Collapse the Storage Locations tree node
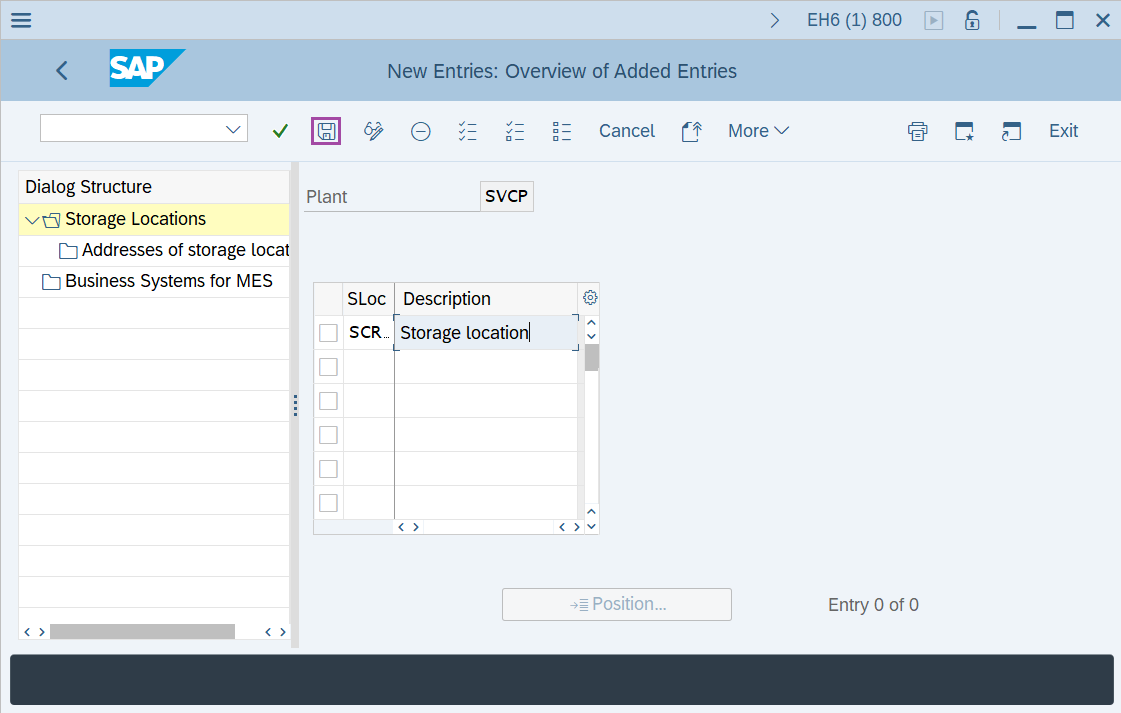This screenshot has height=713, width=1121. (x=33, y=220)
